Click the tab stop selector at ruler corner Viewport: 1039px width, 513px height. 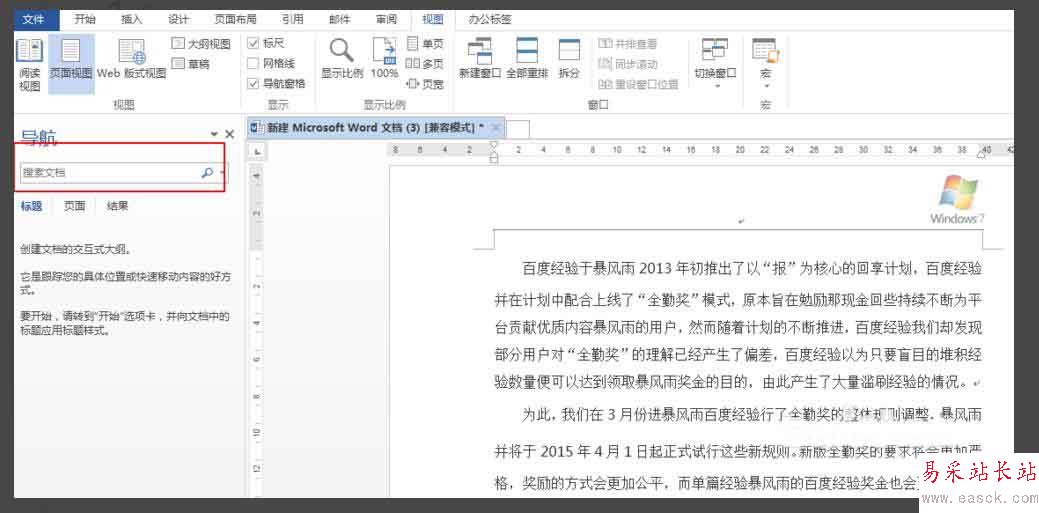click(x=257, y=152)
